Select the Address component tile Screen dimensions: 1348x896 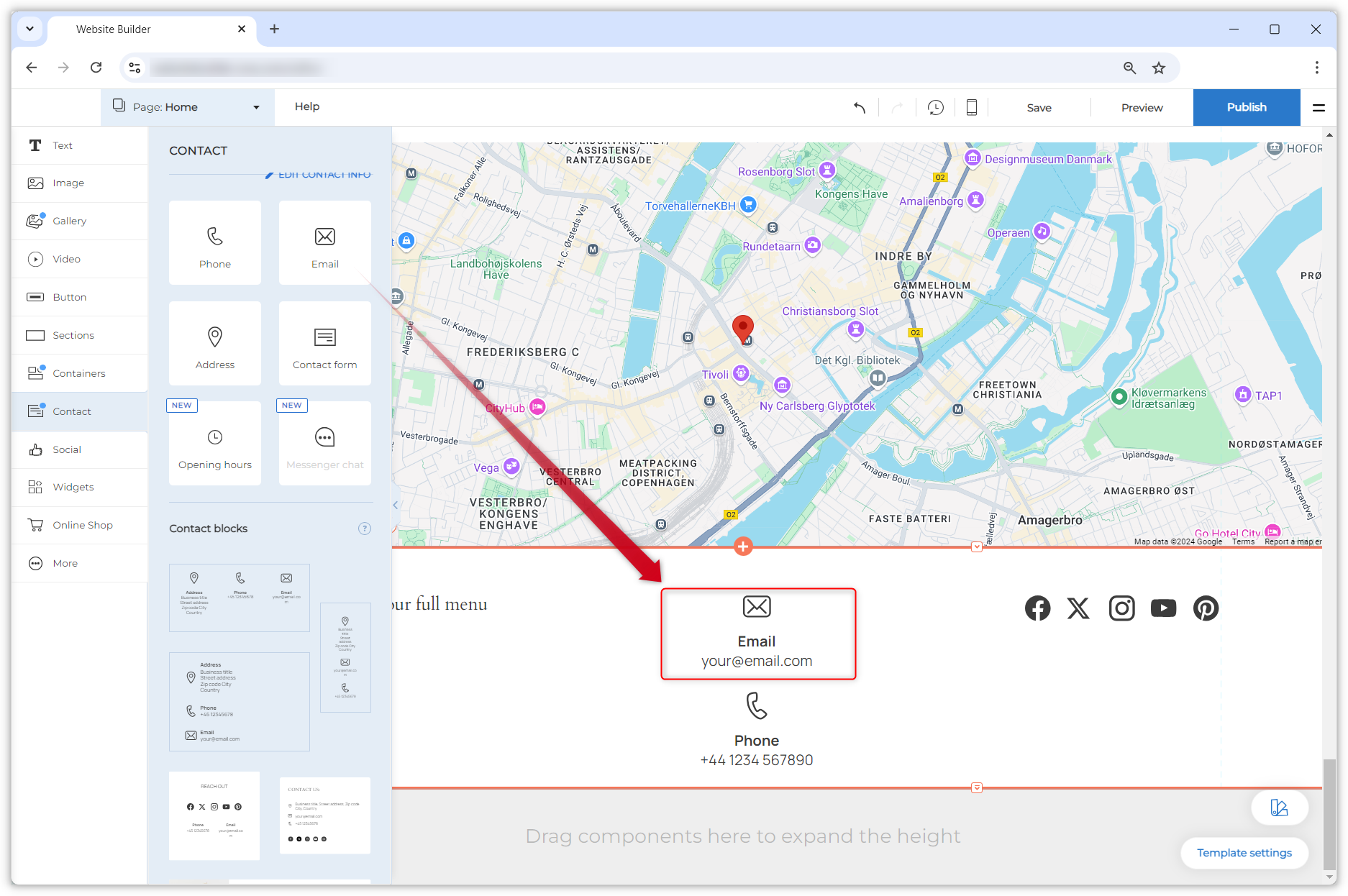215,344
